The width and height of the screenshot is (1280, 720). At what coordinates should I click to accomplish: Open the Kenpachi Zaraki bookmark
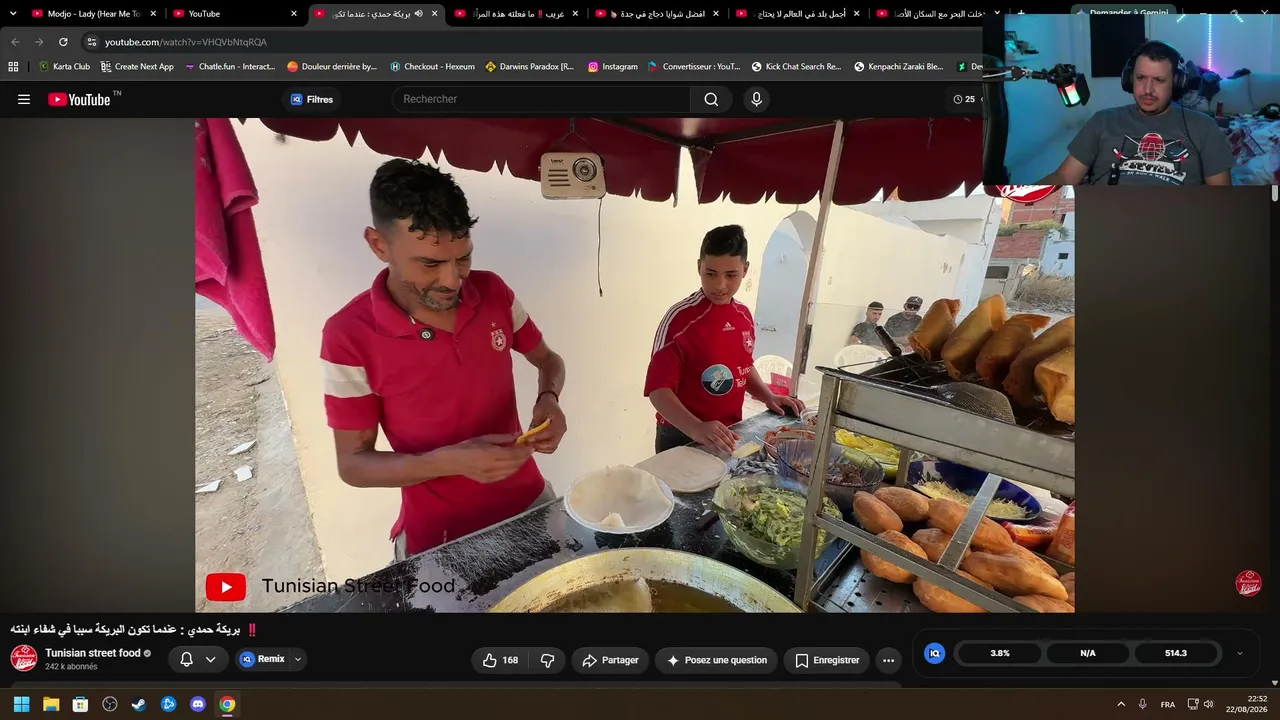898,67
